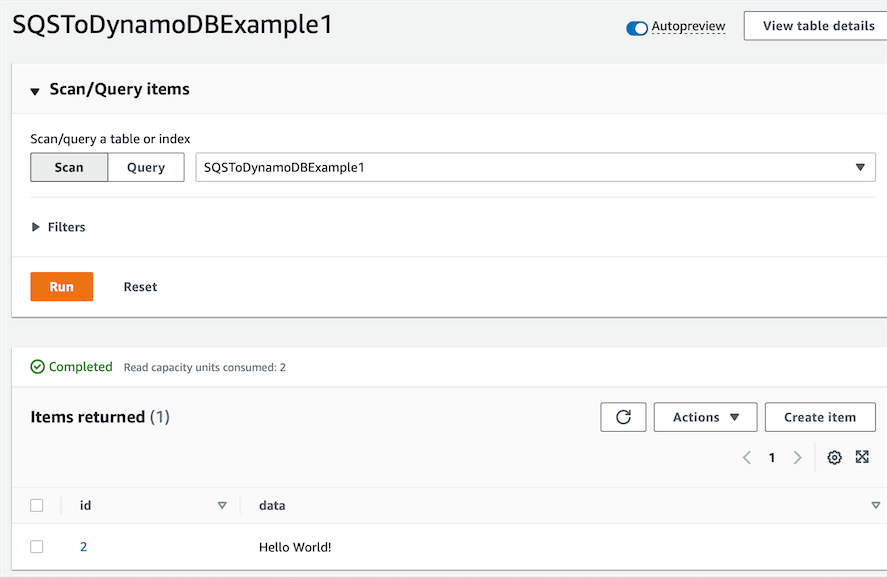
Task: Go to previous page arrow
Action: pos(747,458)
